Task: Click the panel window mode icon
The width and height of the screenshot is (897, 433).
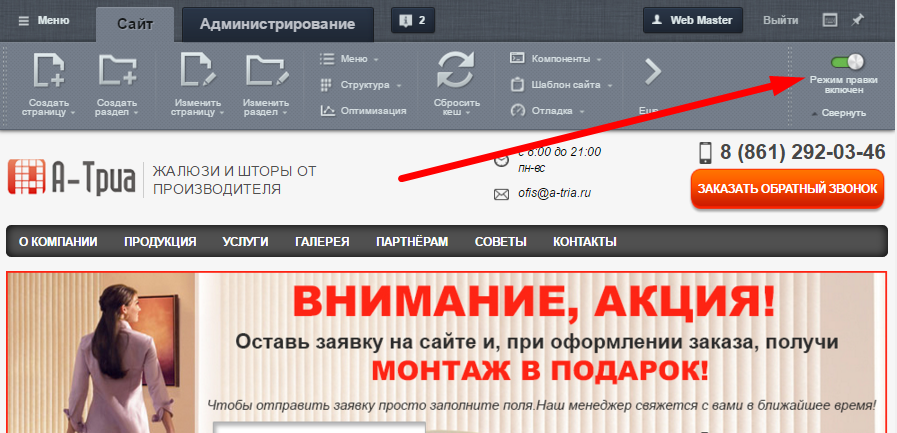Action: (x=830, y=21)
